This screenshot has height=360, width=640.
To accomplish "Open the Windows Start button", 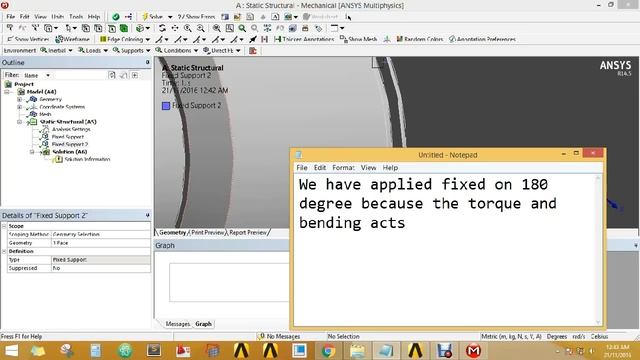I will point(11,351).
